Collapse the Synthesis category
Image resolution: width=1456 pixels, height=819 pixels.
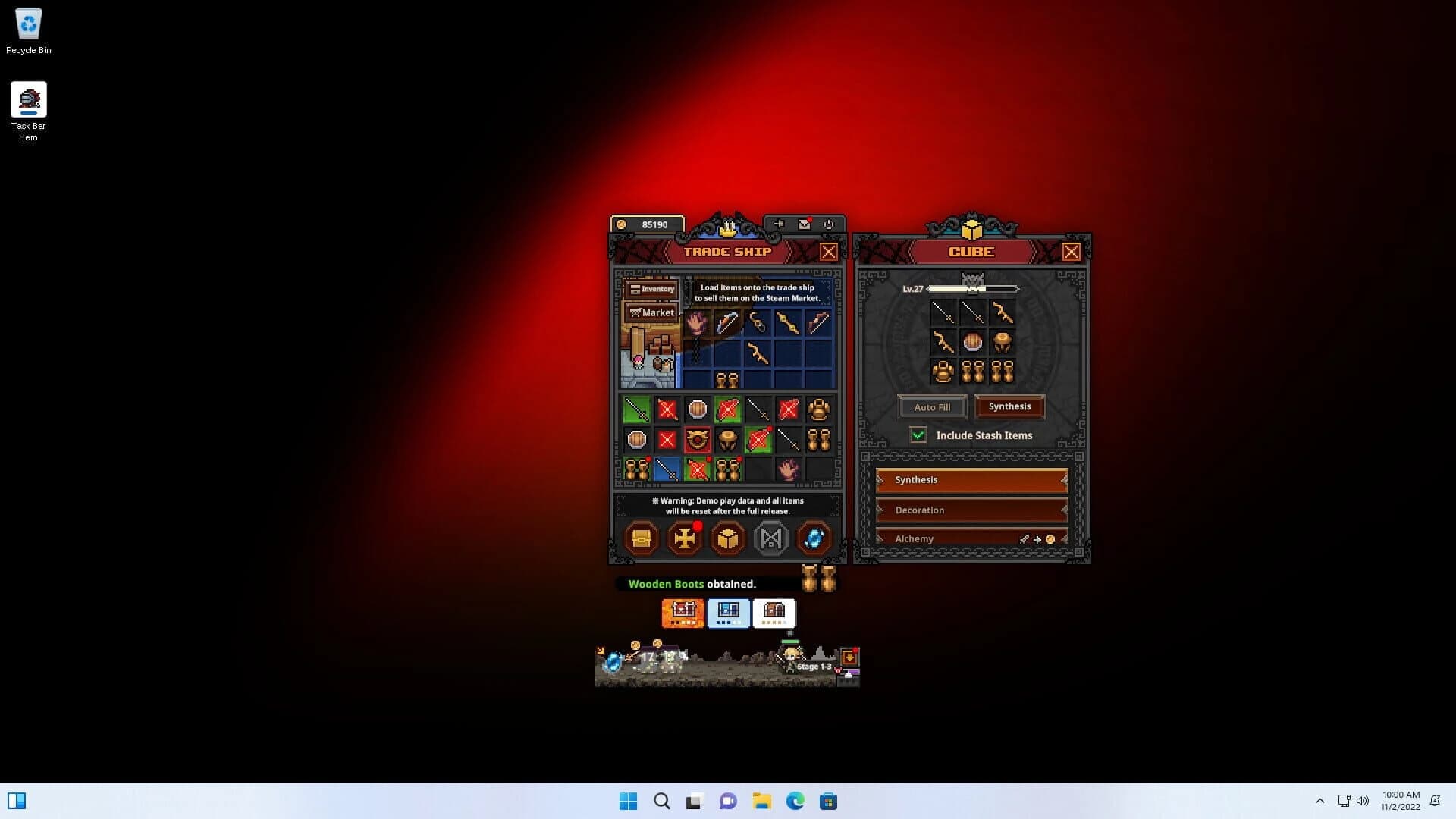(971, 479)
